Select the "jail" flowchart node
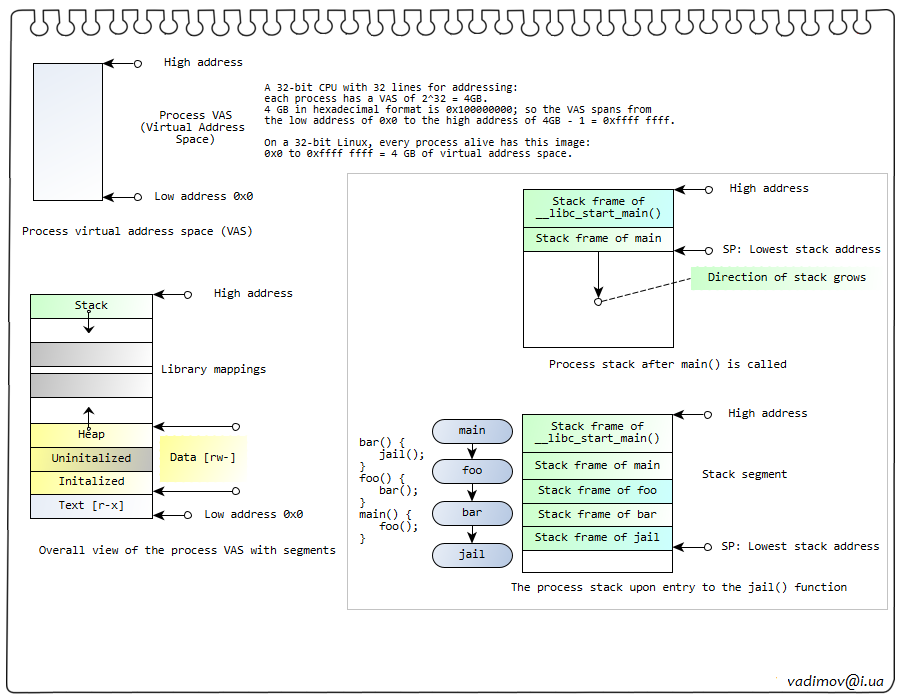 click(x=472, y=553)
